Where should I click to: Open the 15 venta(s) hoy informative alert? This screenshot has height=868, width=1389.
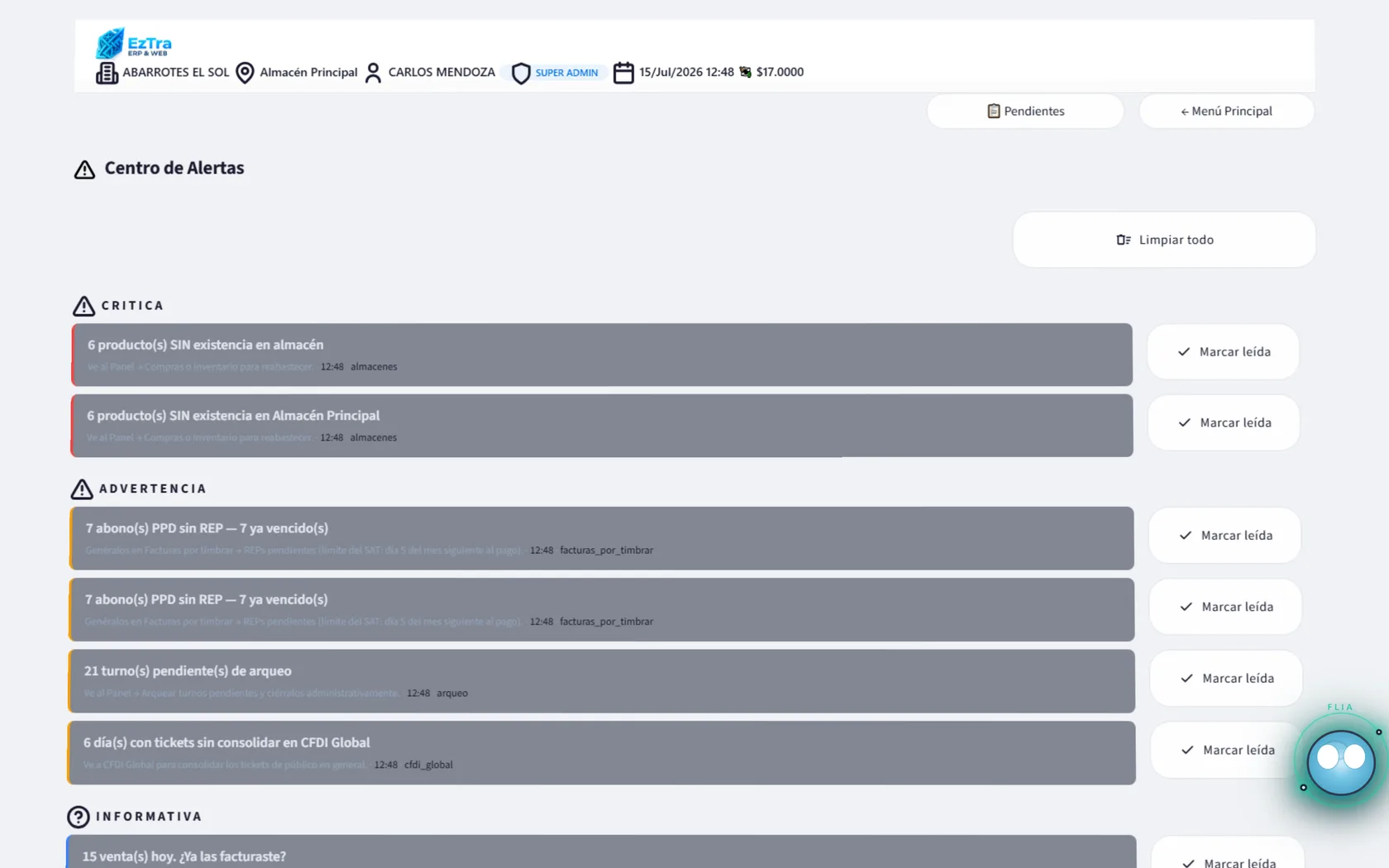(x=601, y=852)
